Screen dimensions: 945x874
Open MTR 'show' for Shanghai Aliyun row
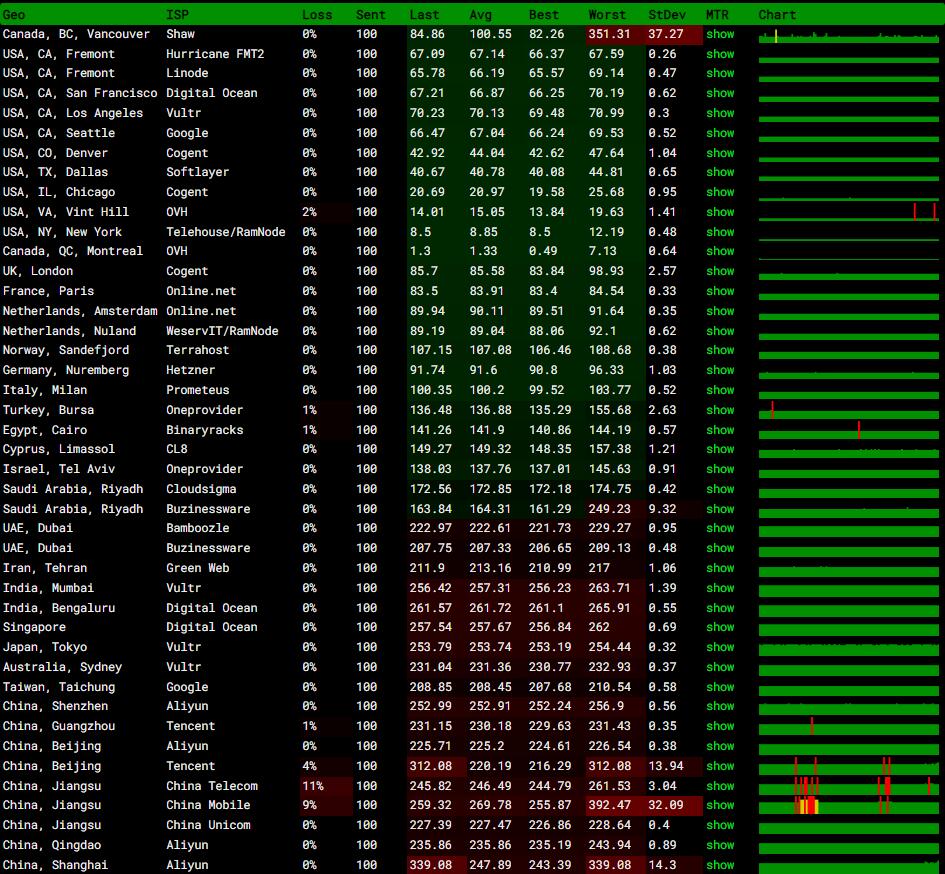click(x=720, y=865)
